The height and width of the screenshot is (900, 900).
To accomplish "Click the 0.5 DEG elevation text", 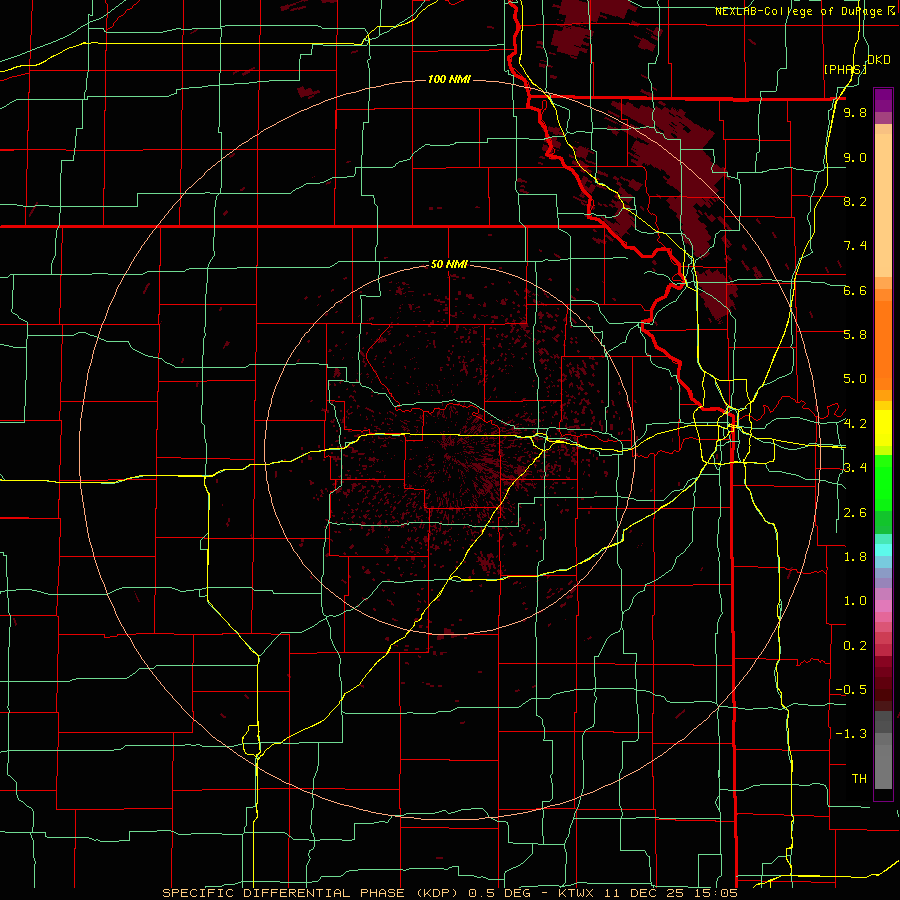I will 499,893.
